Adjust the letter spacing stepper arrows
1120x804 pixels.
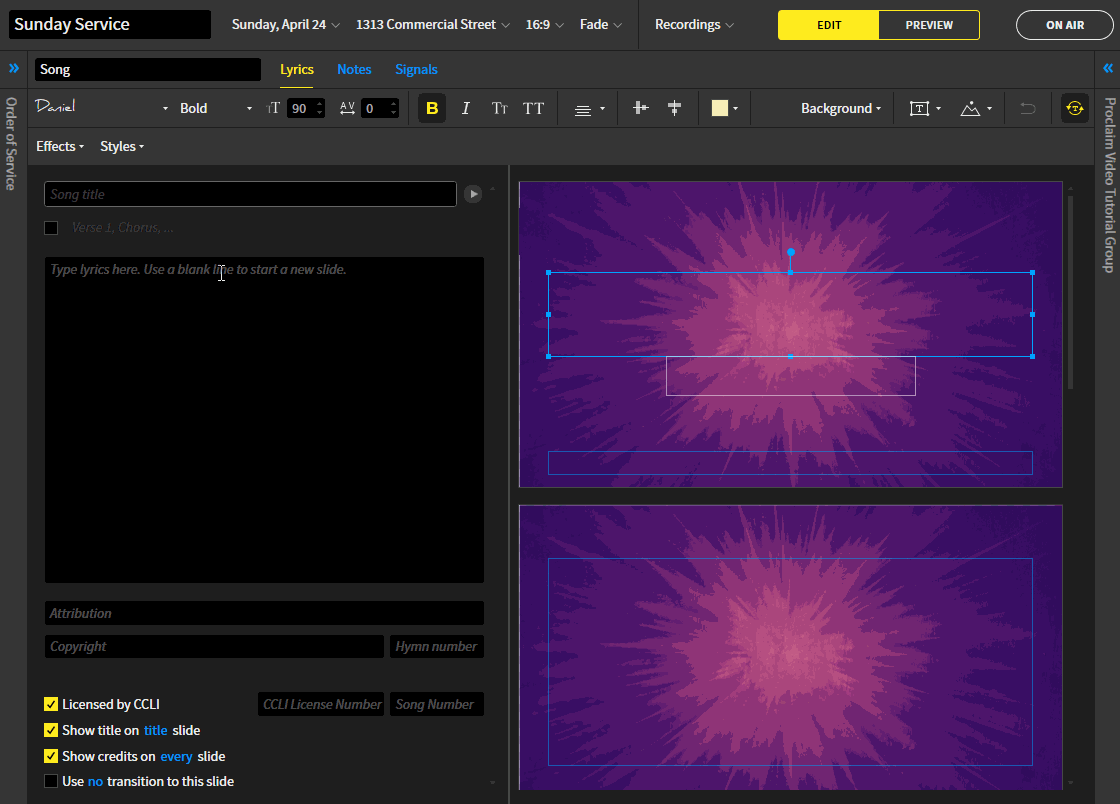pyautogui.click(x=394, y=108)
